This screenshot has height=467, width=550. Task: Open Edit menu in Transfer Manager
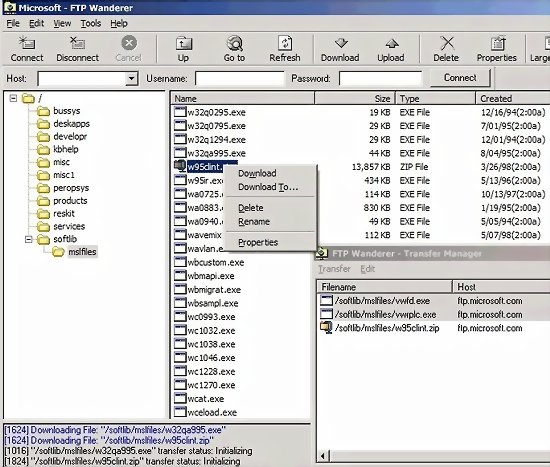tap(368, 269)
